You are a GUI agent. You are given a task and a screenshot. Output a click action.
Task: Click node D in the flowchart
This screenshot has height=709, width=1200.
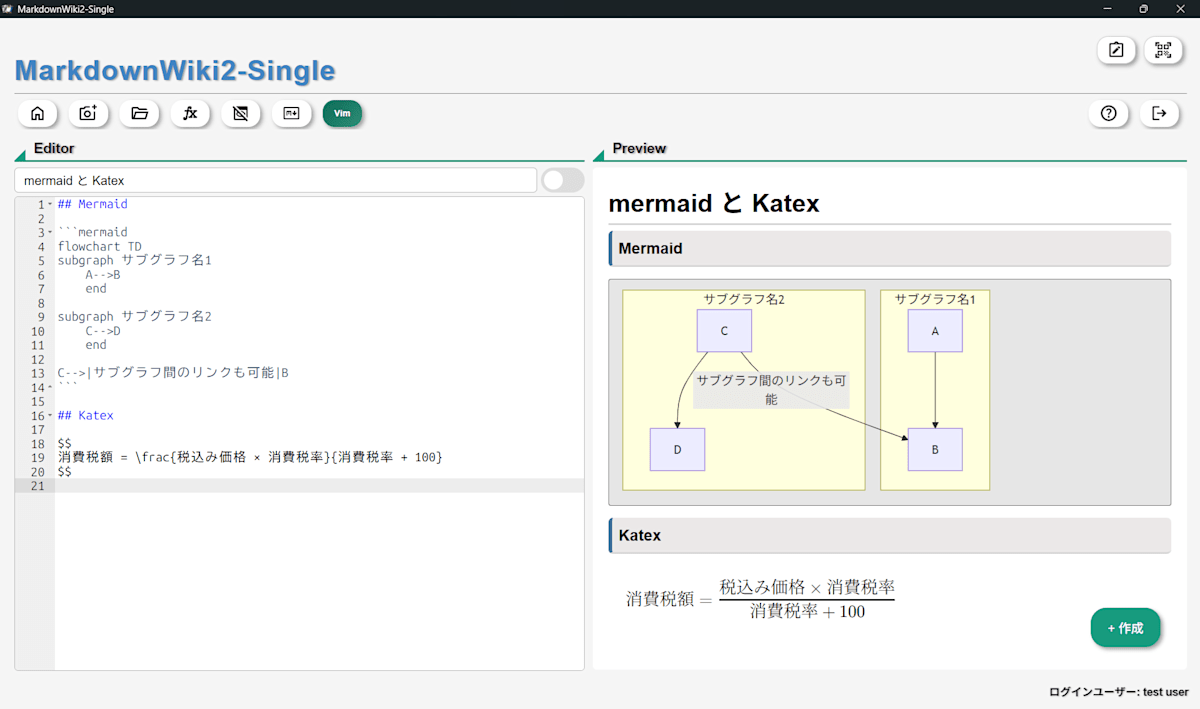point(677,450)
